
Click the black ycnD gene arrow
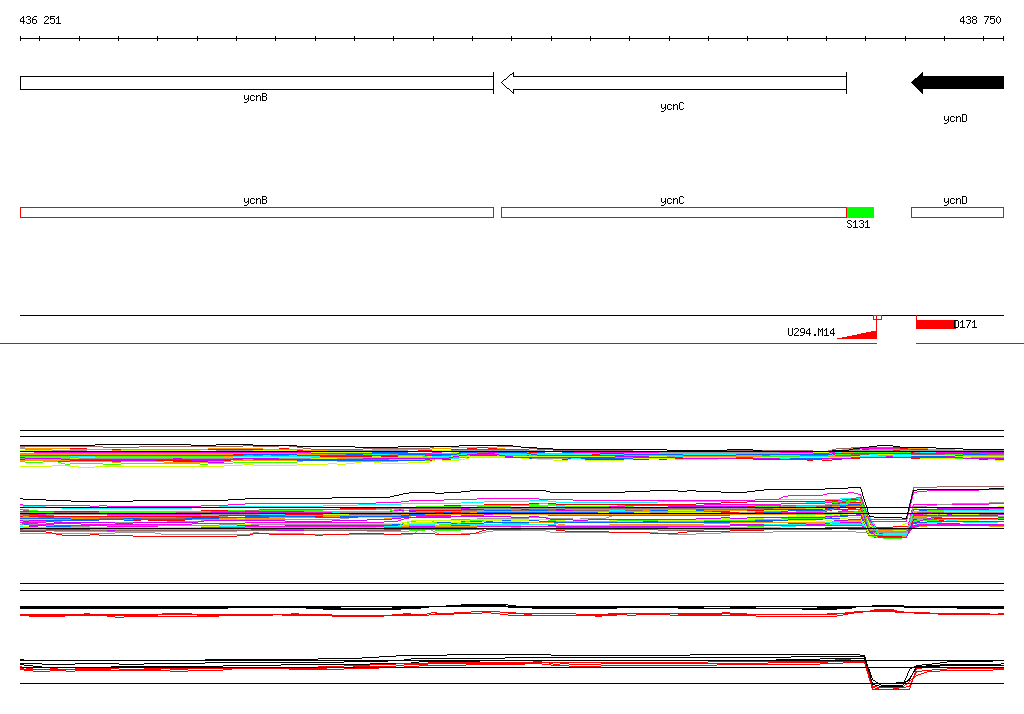(x=957, y=83)
